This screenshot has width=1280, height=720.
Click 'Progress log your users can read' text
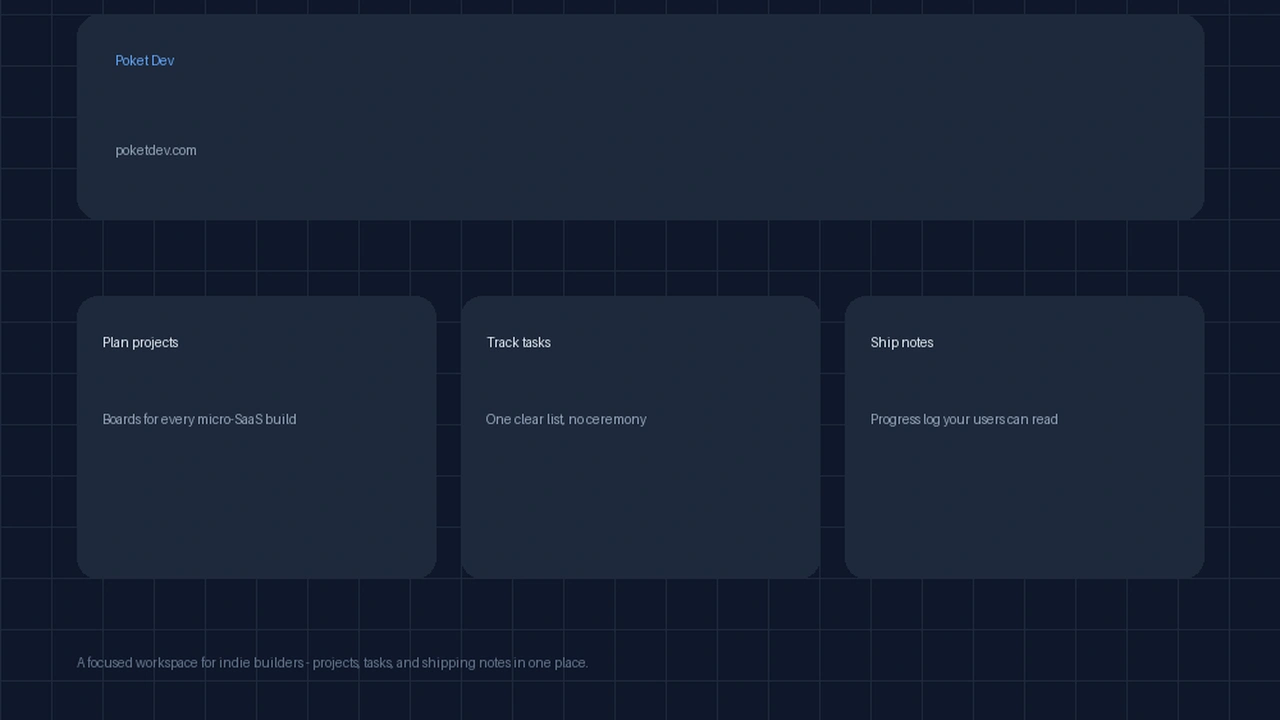(964, 420)
